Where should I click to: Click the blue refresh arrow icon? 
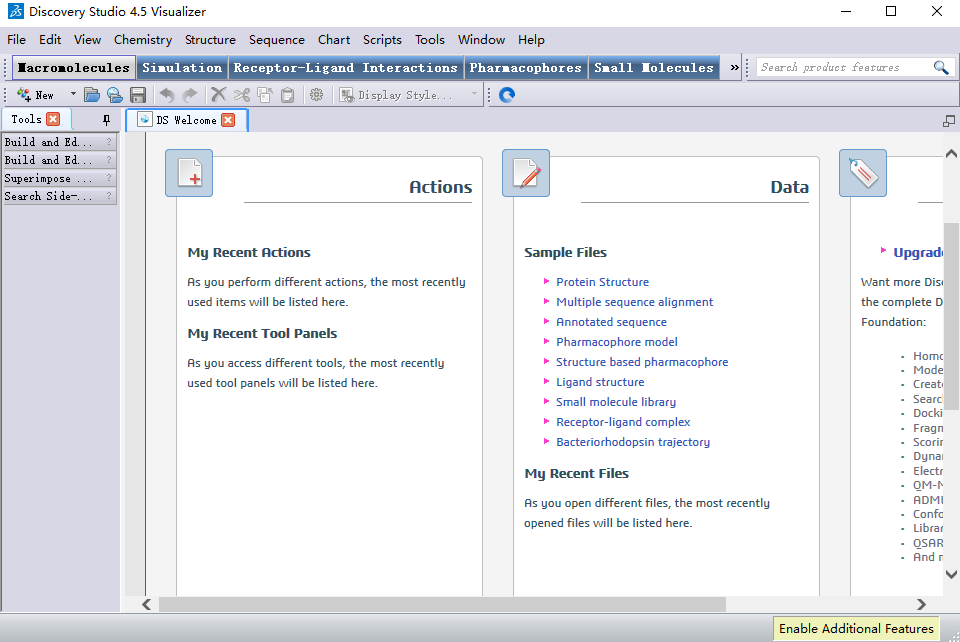(x=507, y=95)
